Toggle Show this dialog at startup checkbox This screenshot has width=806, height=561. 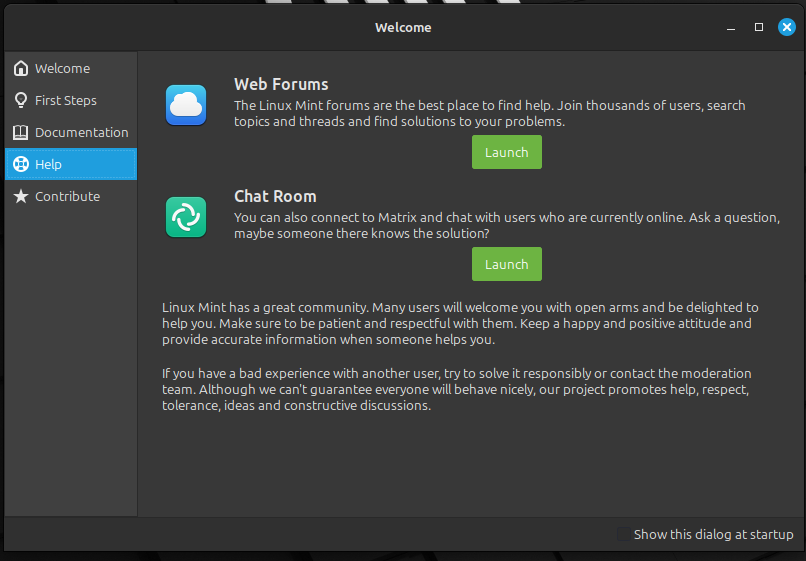pos(624,534)
